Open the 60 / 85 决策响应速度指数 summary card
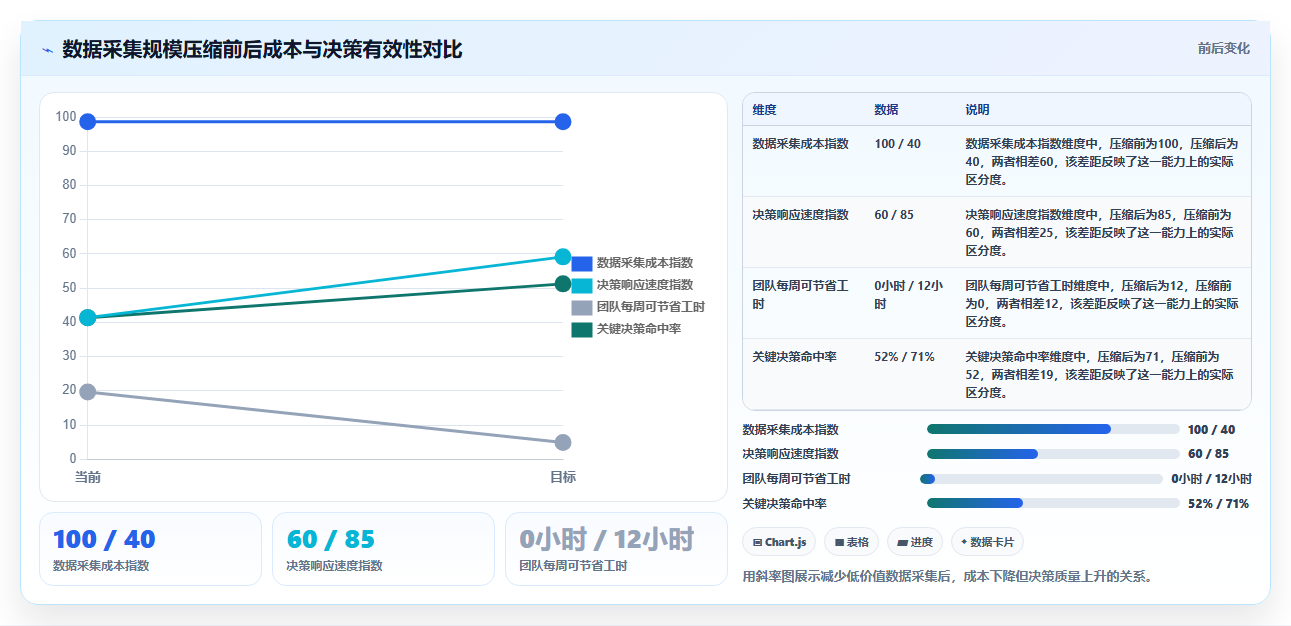Viewport: 1291px width, 626px height. [383, 549]
